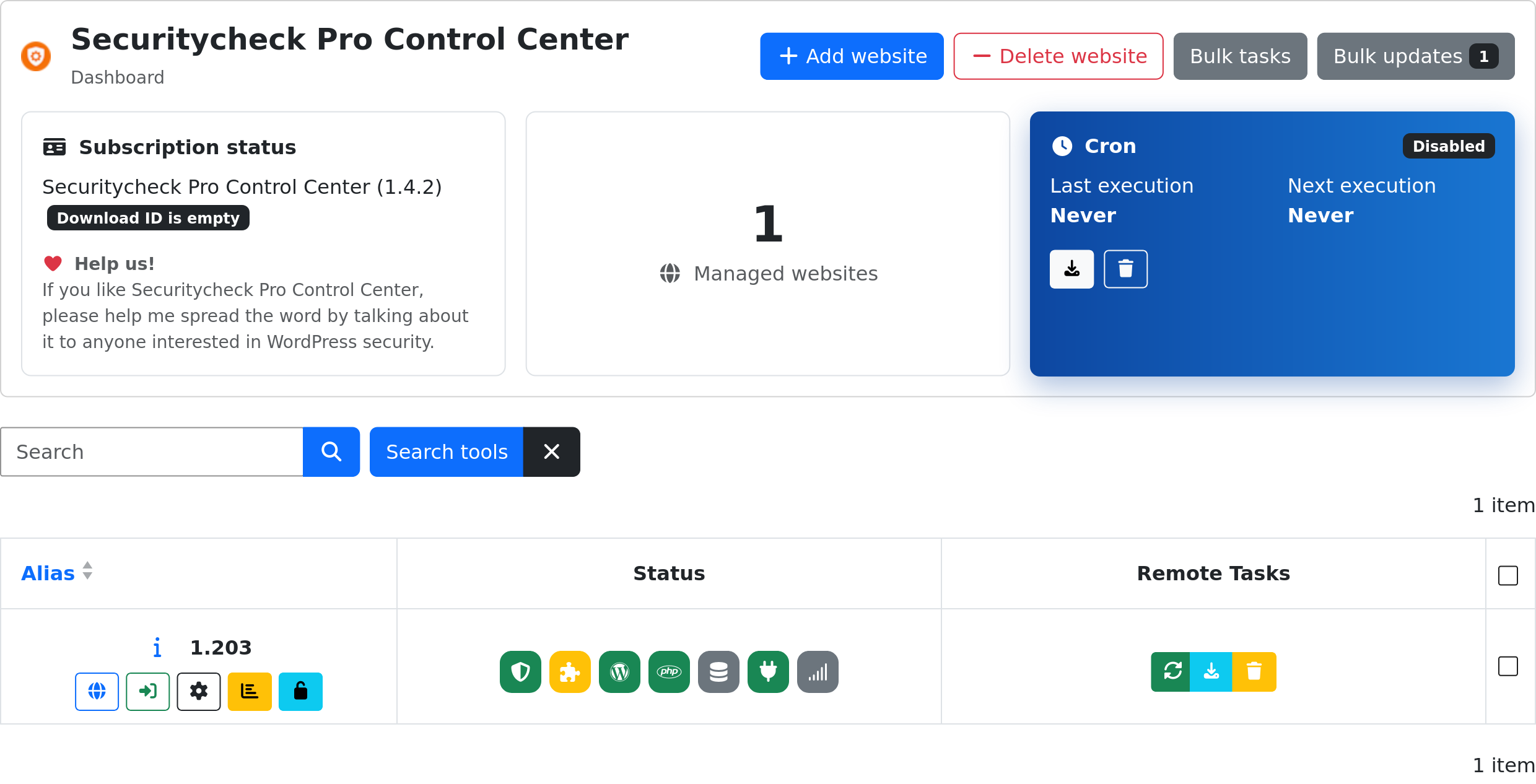Click the green login arrow icon
Screen dimensions: 1536x784
(x=147, y=691)
